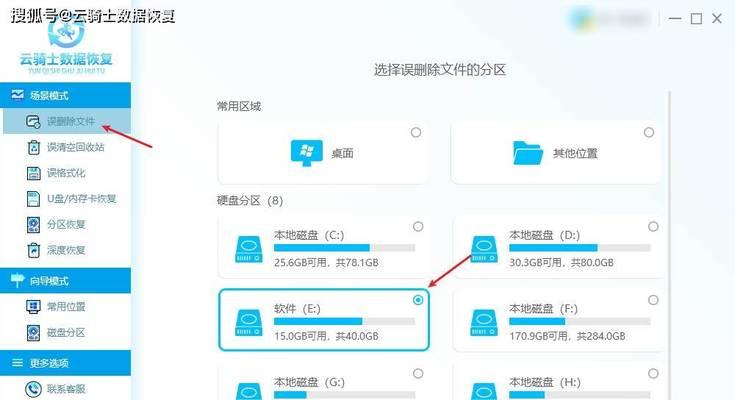Select the 误删除文件 recovery icon
This screenshot has height=400, width=735.
33,121
